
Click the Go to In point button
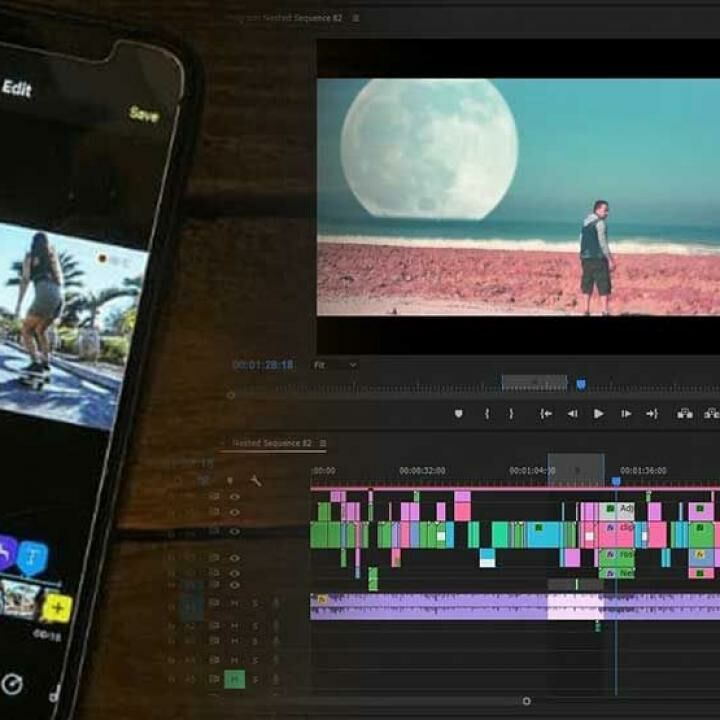click(x=546, y=414)
